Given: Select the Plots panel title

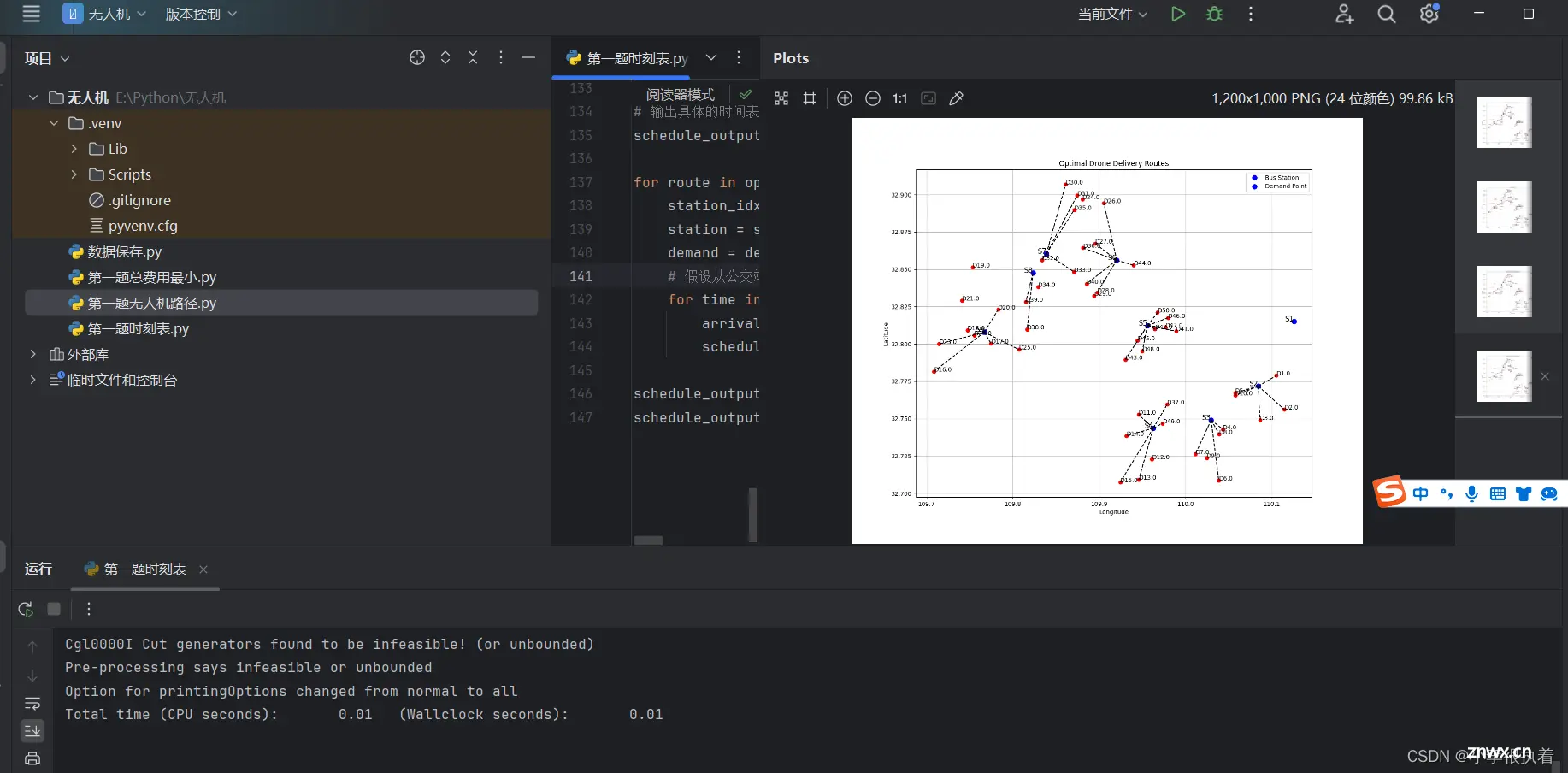Looking at the screenshot, I should tap(791, 58).
